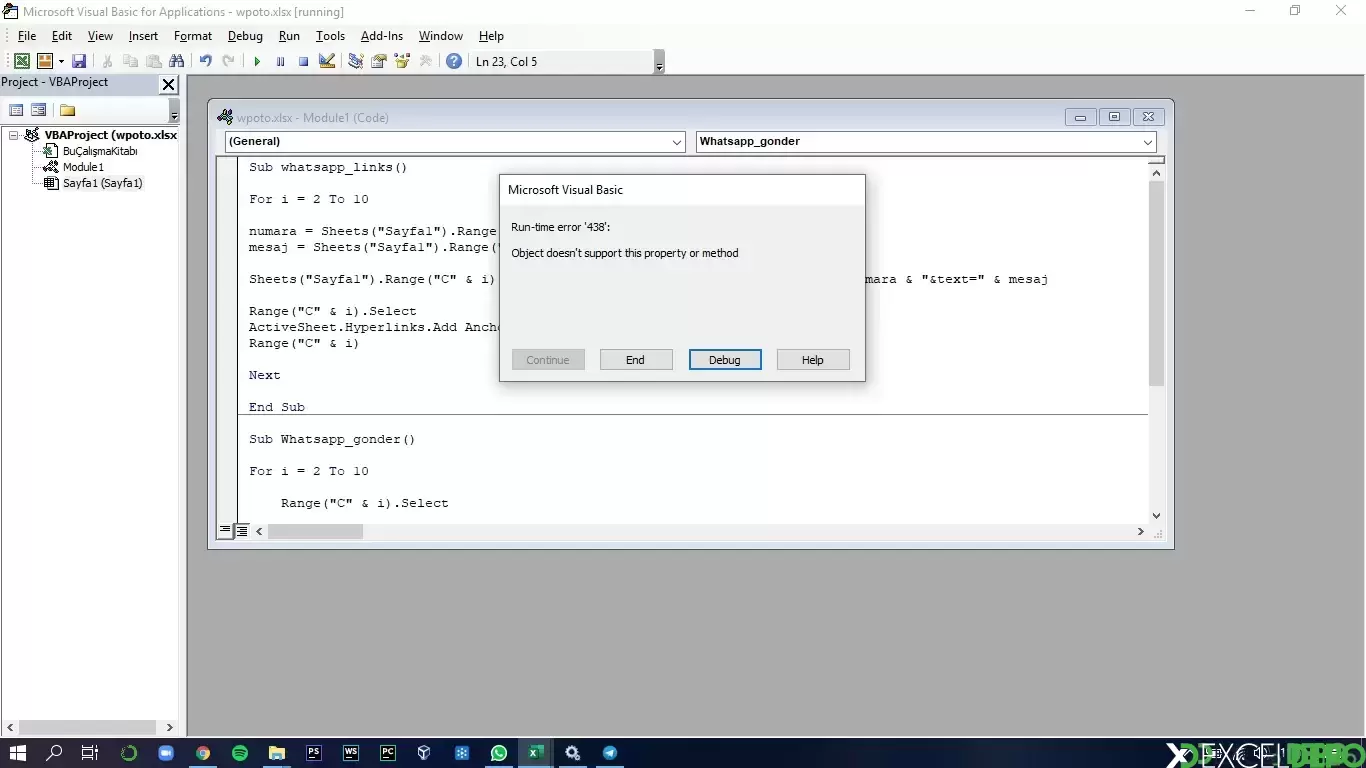Open the Insert menu

click(143, 36)
